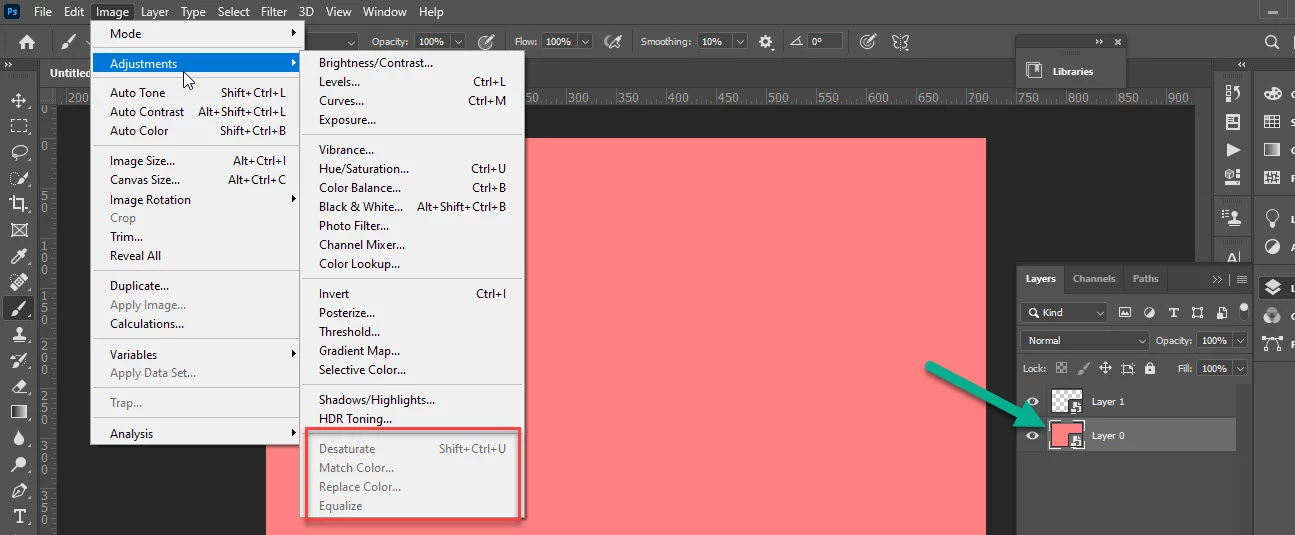1295x535 pixels.
Task: Select the Spot Healing Brush tool
Action: [19, 282]
